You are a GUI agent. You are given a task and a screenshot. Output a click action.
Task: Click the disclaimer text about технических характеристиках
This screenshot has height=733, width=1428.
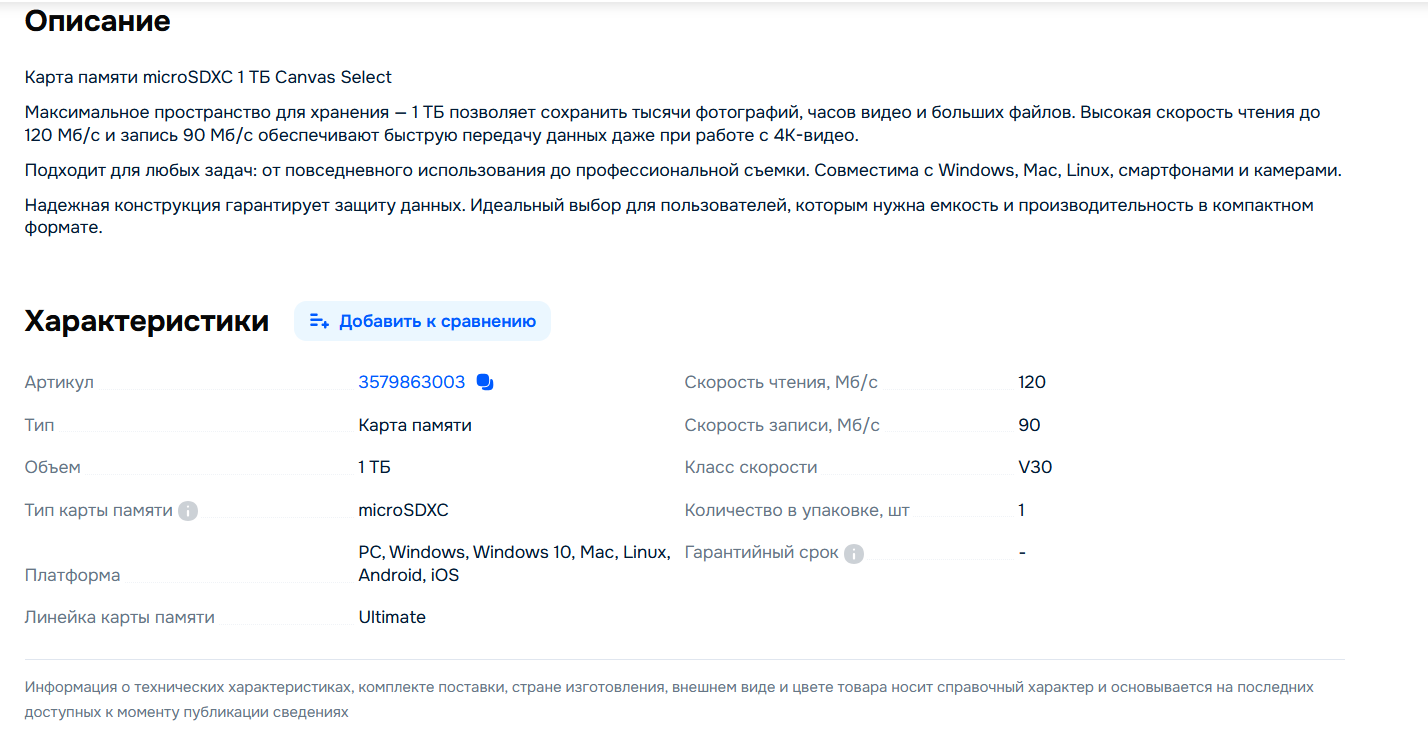tap(669, 700)
